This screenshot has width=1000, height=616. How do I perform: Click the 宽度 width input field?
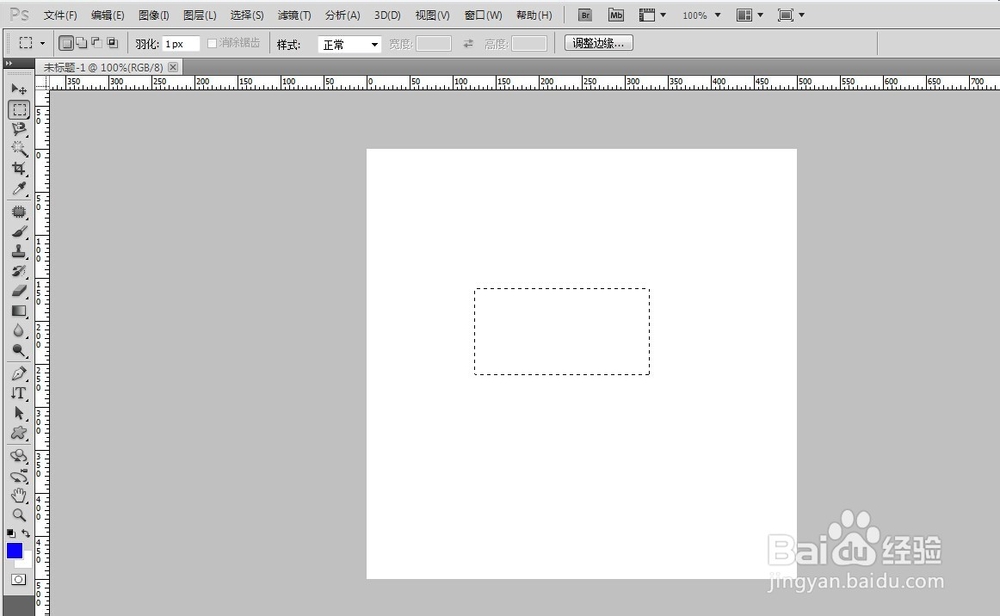click(434, 44)
